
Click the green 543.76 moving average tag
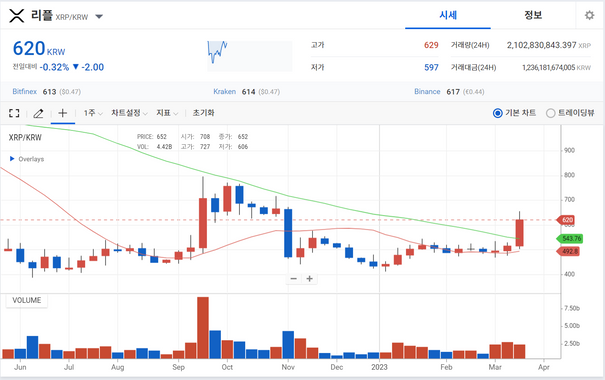(x=570, y=238)
